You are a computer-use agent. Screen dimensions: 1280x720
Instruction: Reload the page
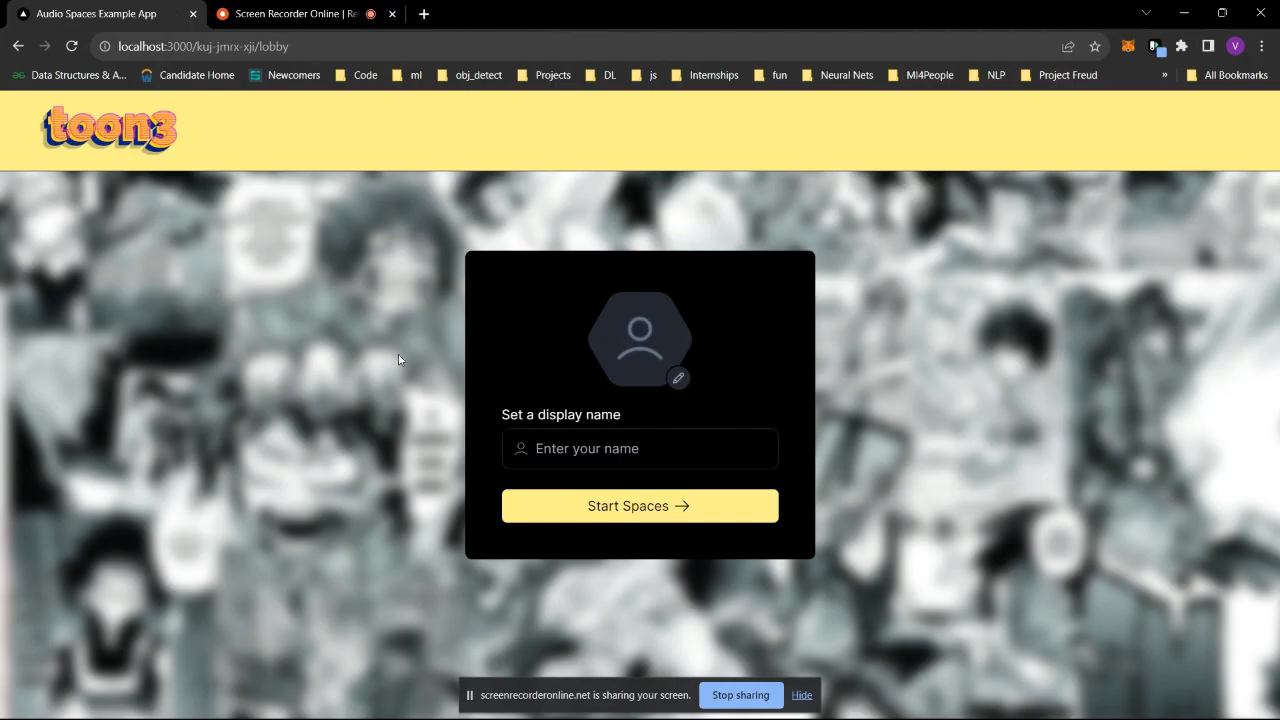72,46
